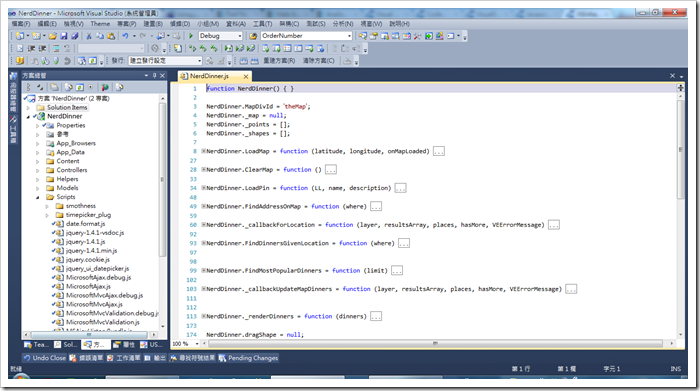Open the Theme menu

click(100, 24)
